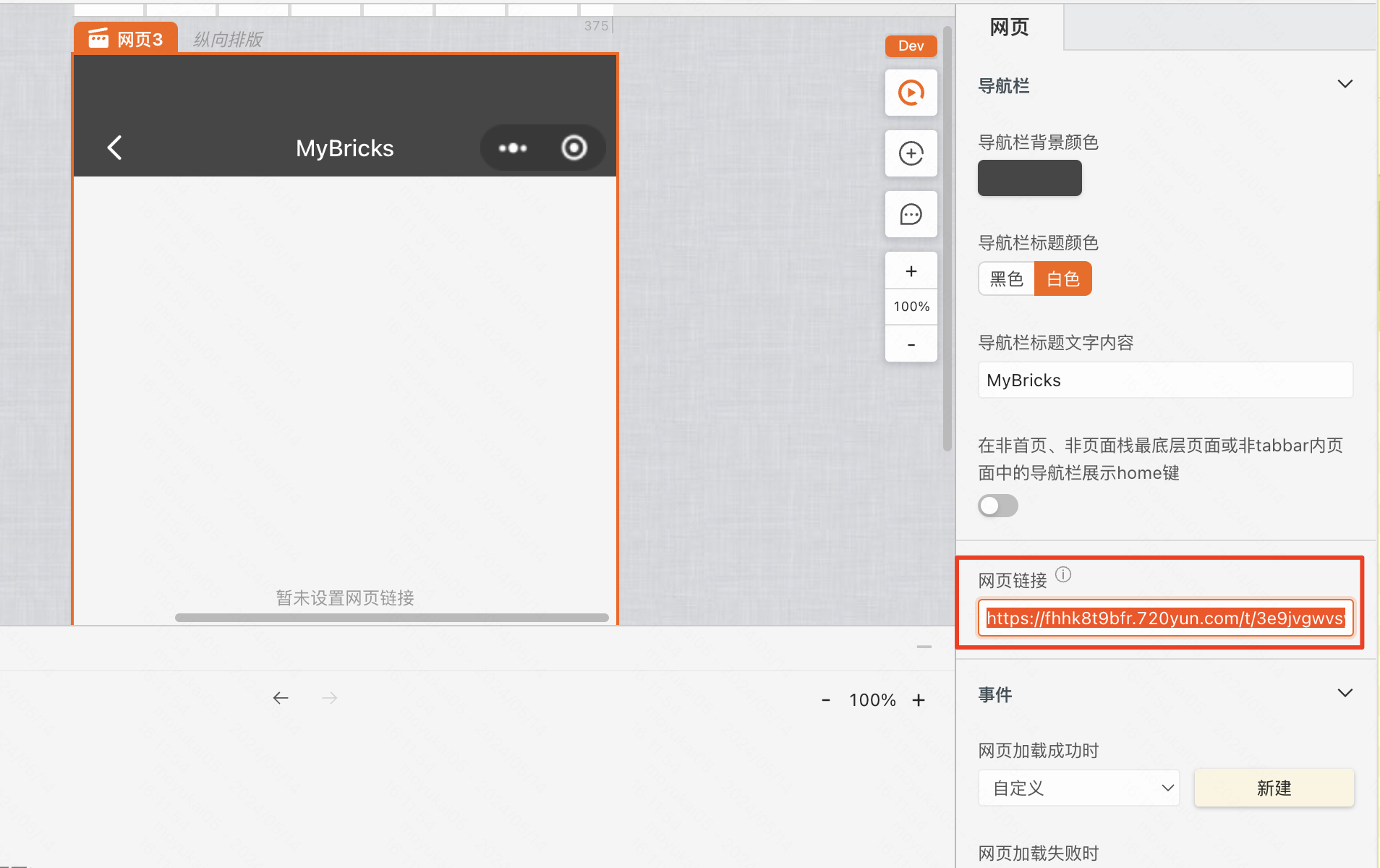Open the navigation bar background color swatch
This screenshot has width=1380, height=868.
1030,178
